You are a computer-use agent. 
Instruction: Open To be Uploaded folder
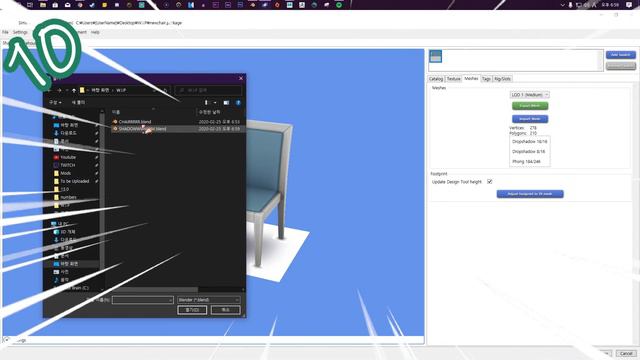[x=74, y=181]
